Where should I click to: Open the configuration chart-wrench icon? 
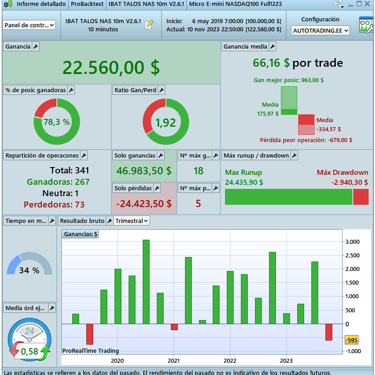(366, 25)
